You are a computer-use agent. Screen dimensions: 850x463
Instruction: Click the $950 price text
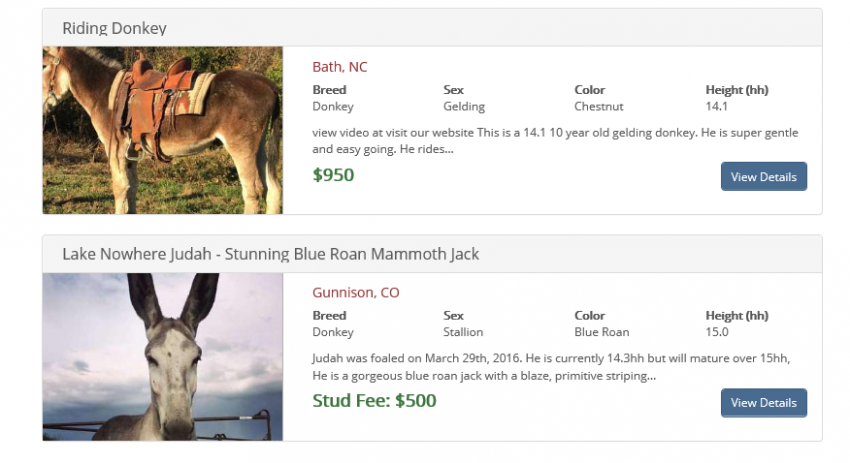pyautogui.click(x=333, y=175)
